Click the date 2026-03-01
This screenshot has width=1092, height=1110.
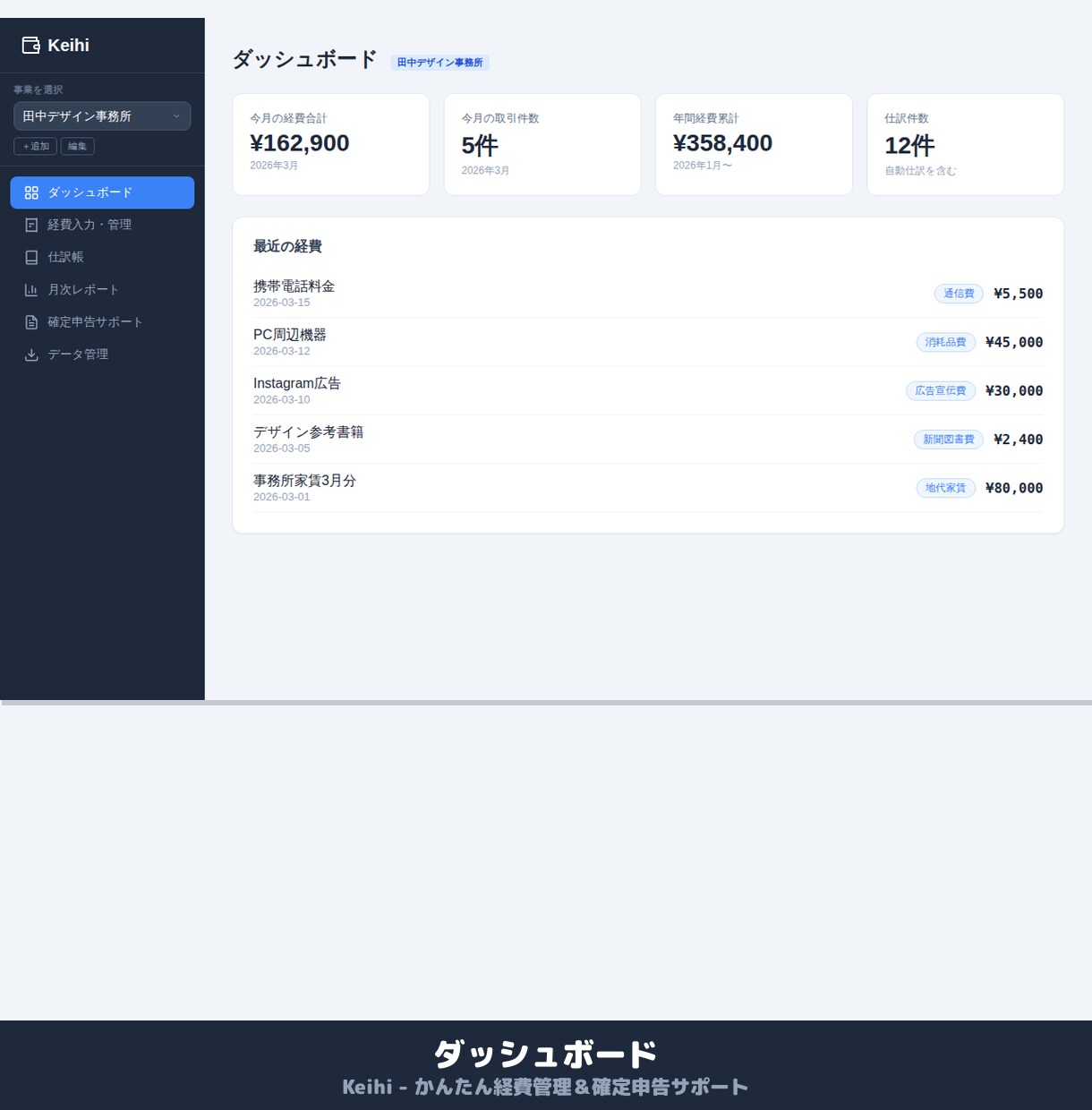282,497
